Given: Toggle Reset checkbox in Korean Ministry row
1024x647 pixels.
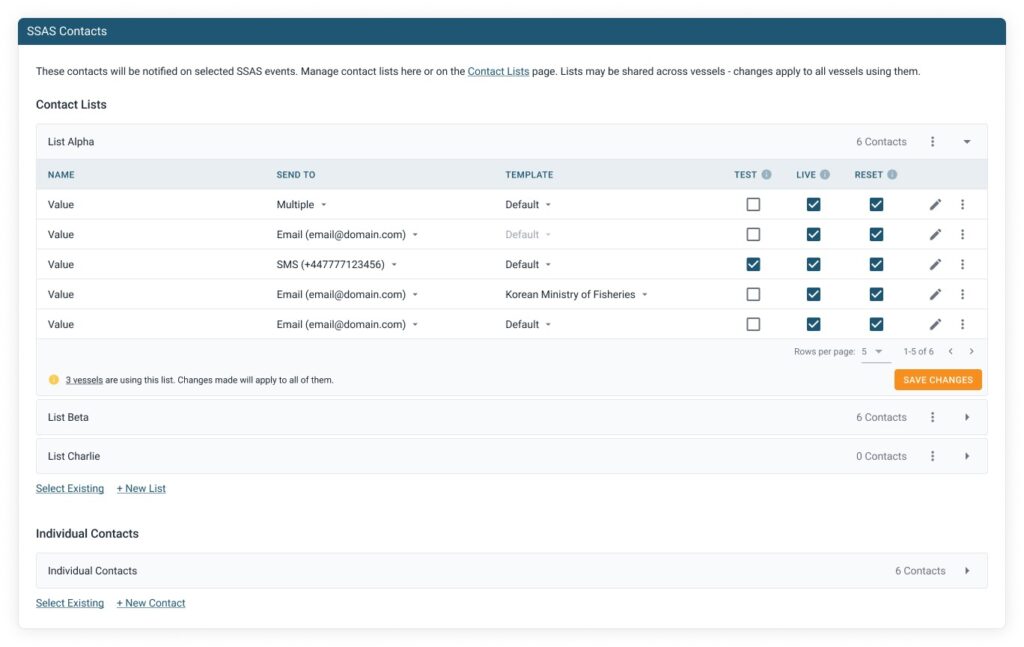Looking at the screenshot, I should [876, 295].
